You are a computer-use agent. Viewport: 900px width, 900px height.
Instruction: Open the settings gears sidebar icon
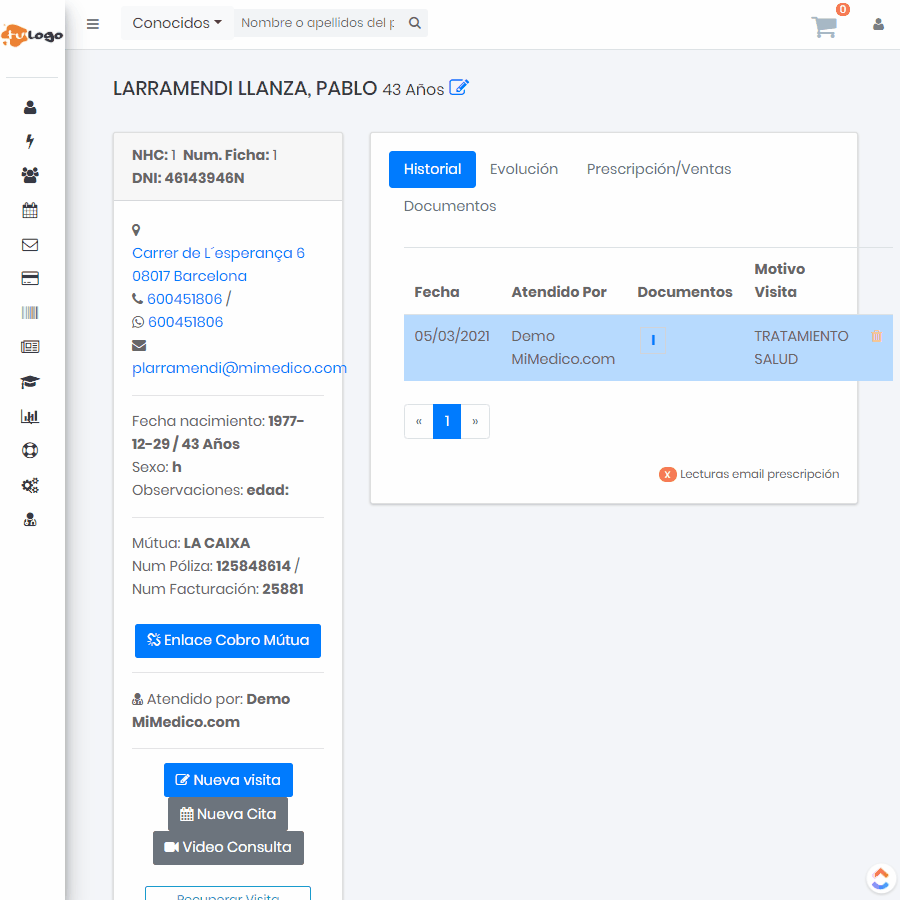[30, 486]
